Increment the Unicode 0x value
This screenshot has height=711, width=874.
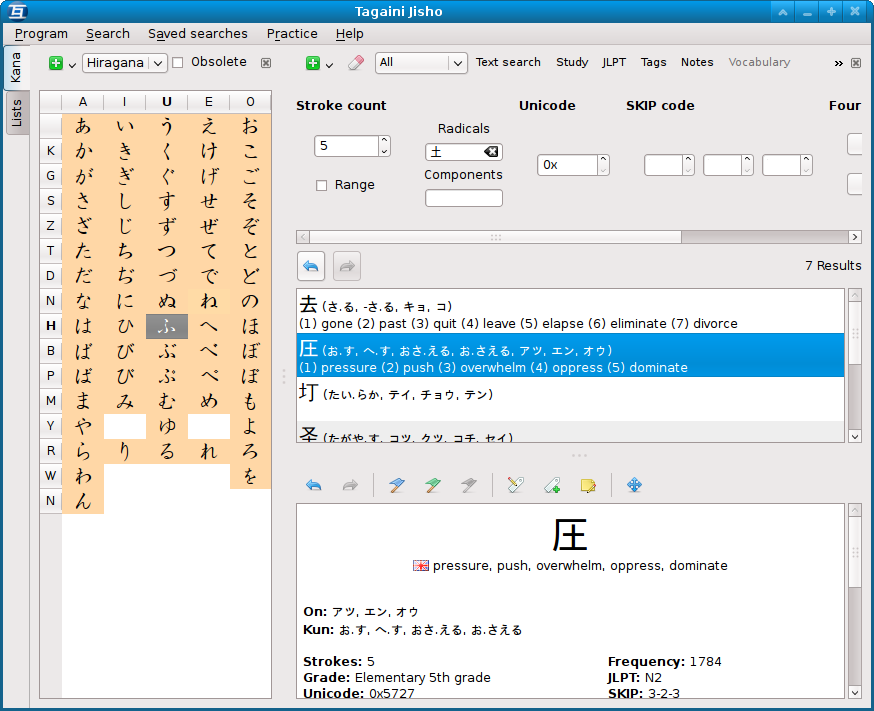coord(603,159)
